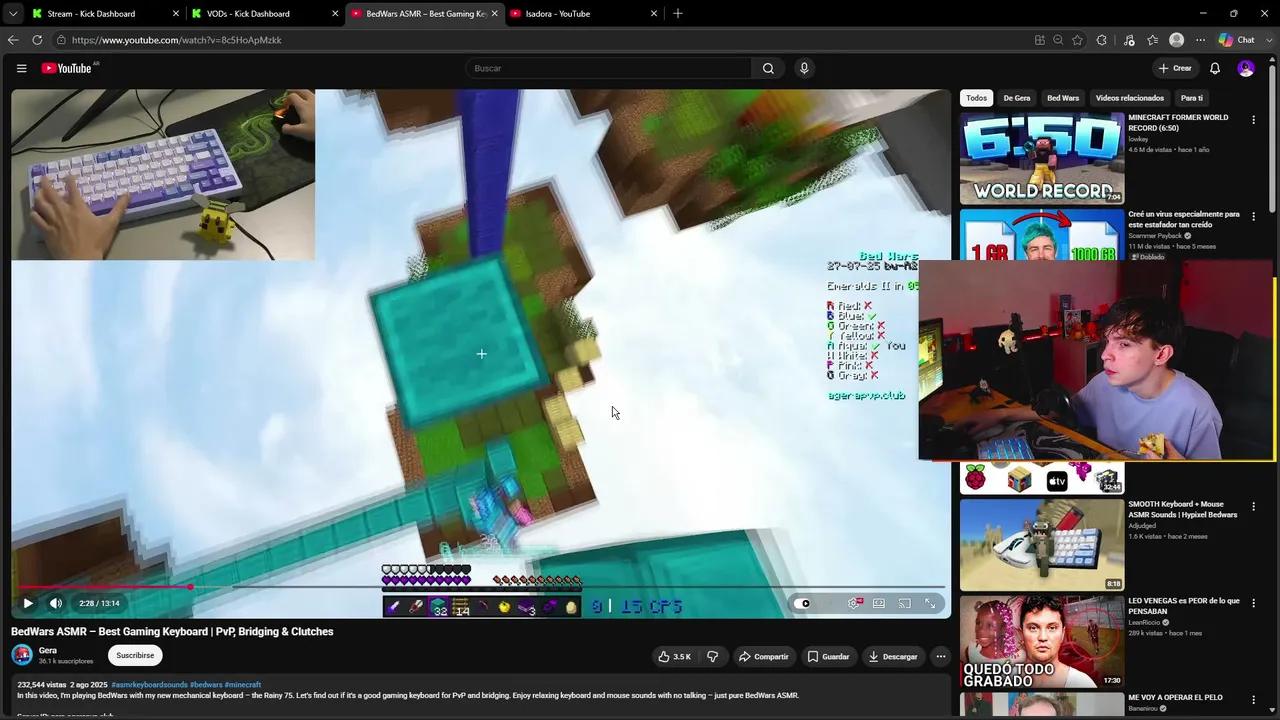The height and width of the screenshot is (720, 1280).
Task: Open browser extensions puzzle icon
Action: point(1102,40)
